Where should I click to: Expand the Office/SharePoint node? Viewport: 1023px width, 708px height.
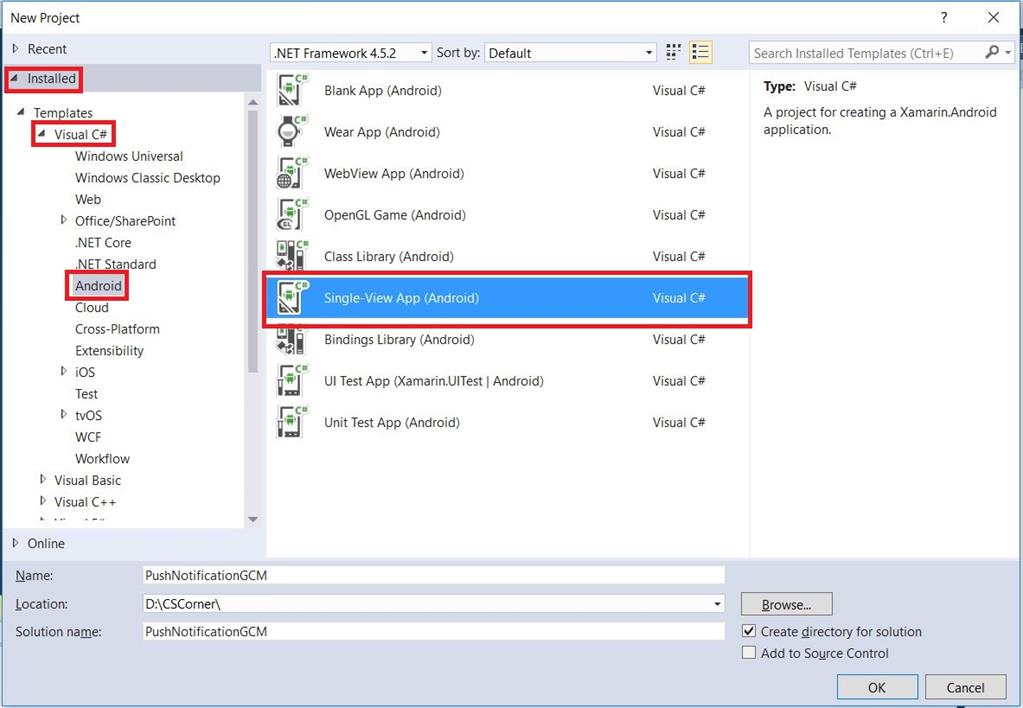click(63, 220)
